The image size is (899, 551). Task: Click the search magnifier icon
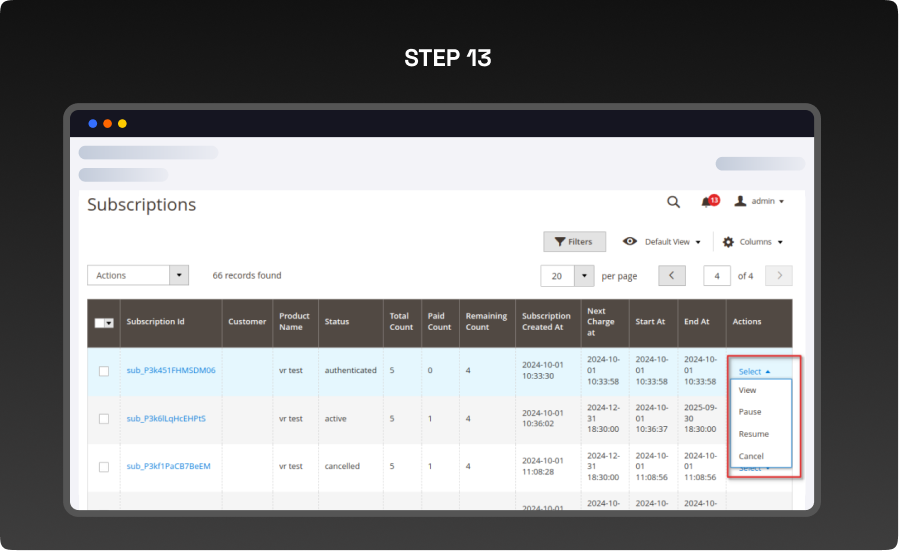tap(673, 202)
